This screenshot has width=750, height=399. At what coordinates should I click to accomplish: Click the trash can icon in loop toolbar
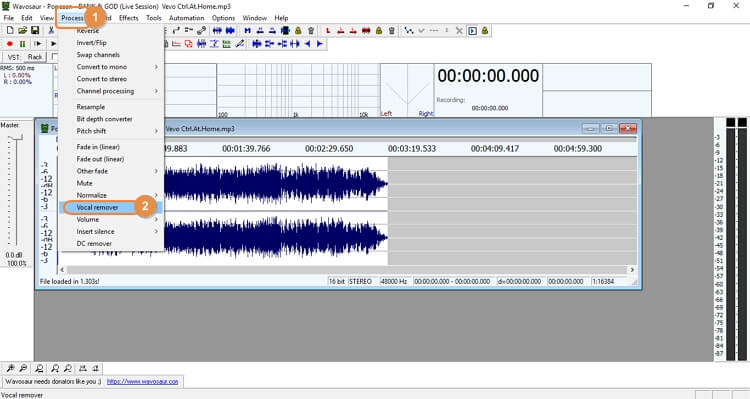[x=391, y=30]
